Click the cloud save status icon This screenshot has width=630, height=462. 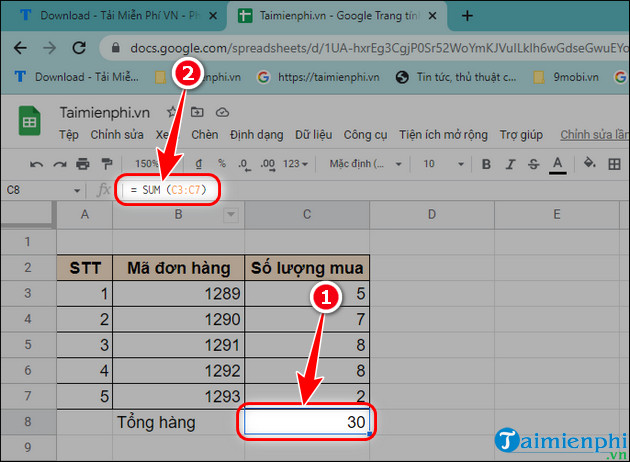(222, 112)
